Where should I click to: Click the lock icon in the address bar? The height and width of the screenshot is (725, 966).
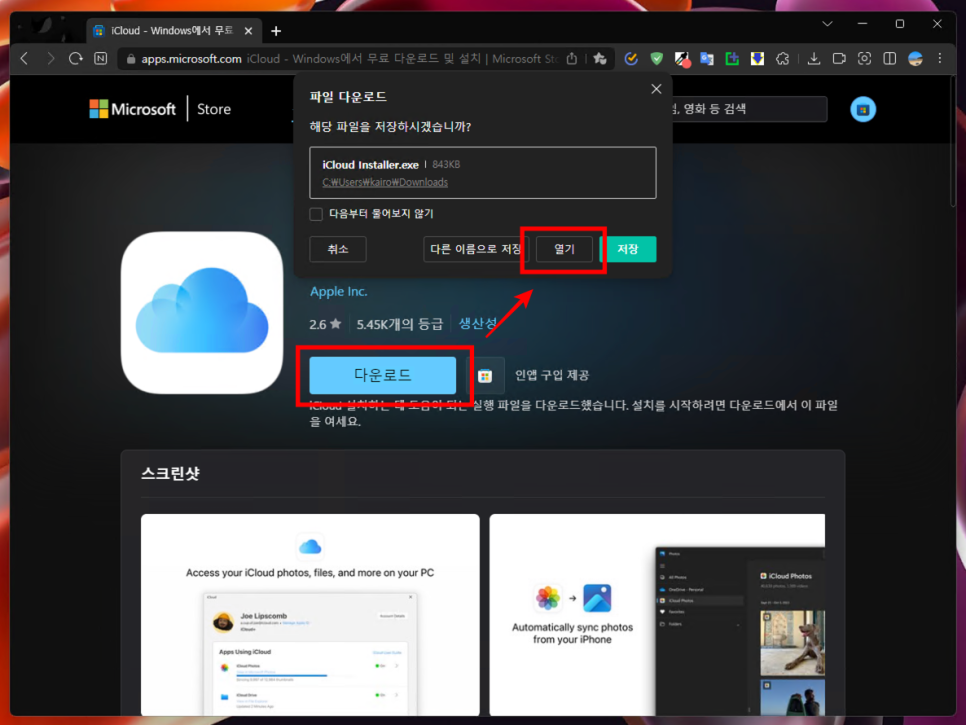click(131, 59)
